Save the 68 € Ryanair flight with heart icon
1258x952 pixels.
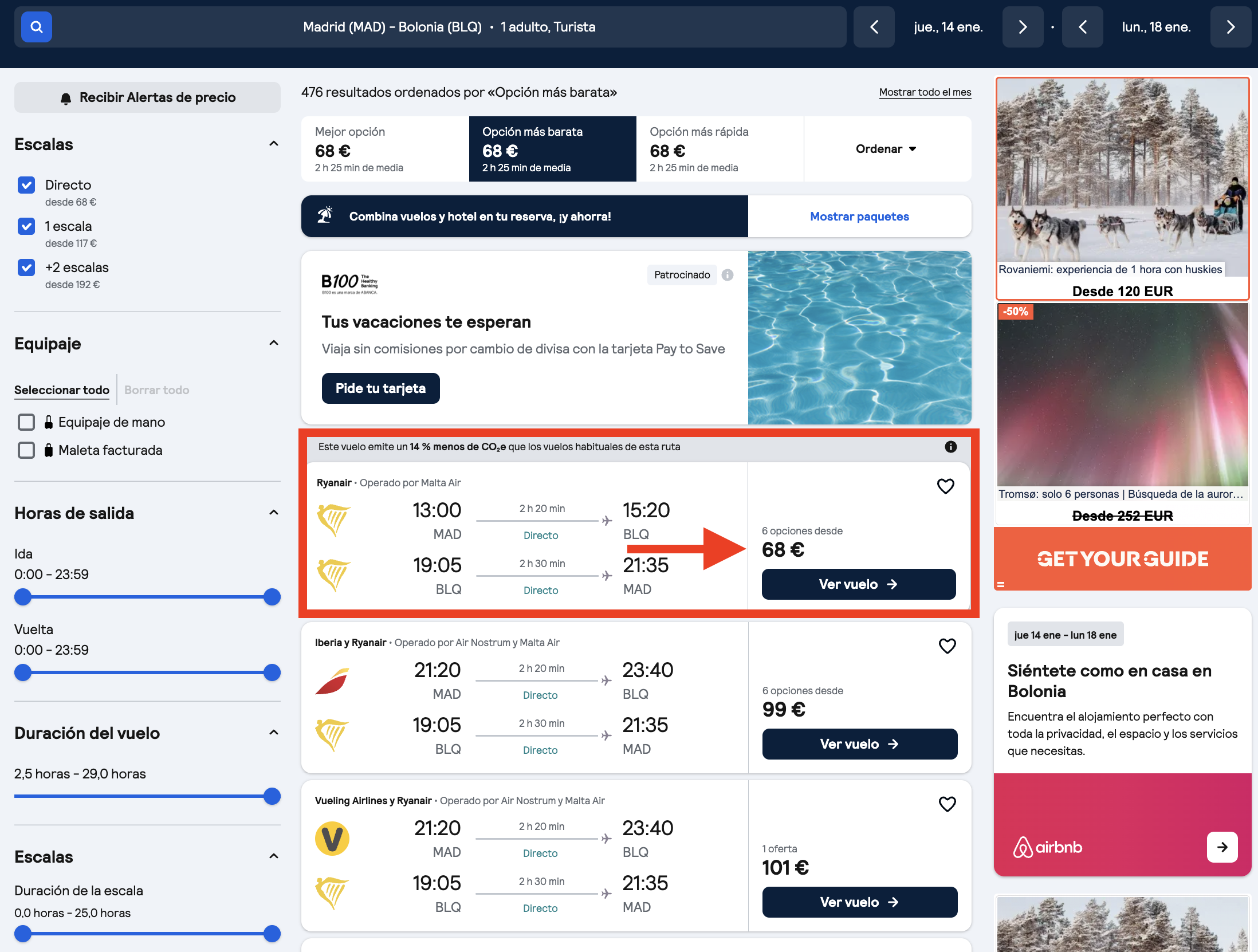[x=945, y=486]
